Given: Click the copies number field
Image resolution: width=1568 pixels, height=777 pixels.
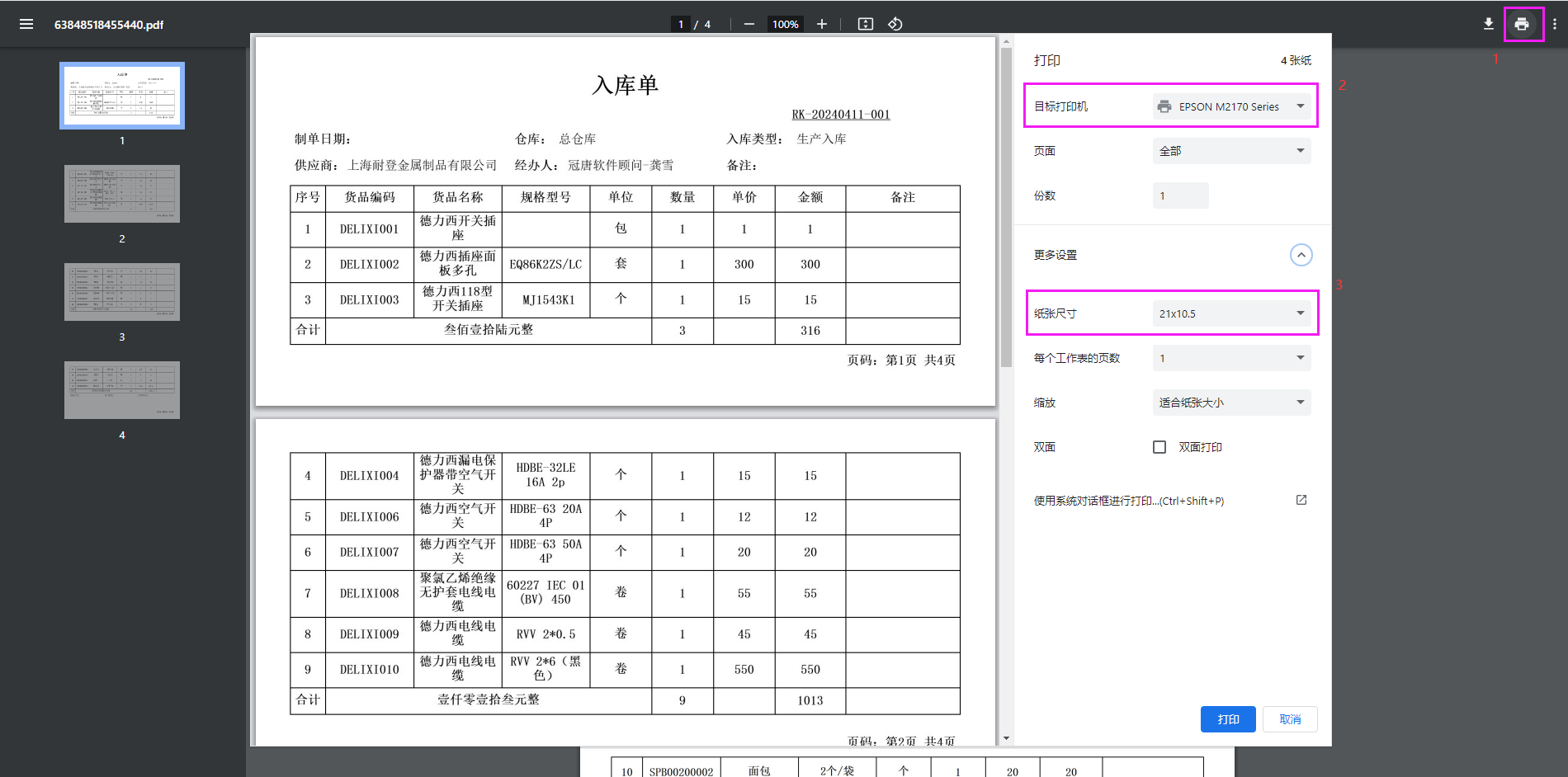Looking at the screenshot, I should pos(1180,195).
